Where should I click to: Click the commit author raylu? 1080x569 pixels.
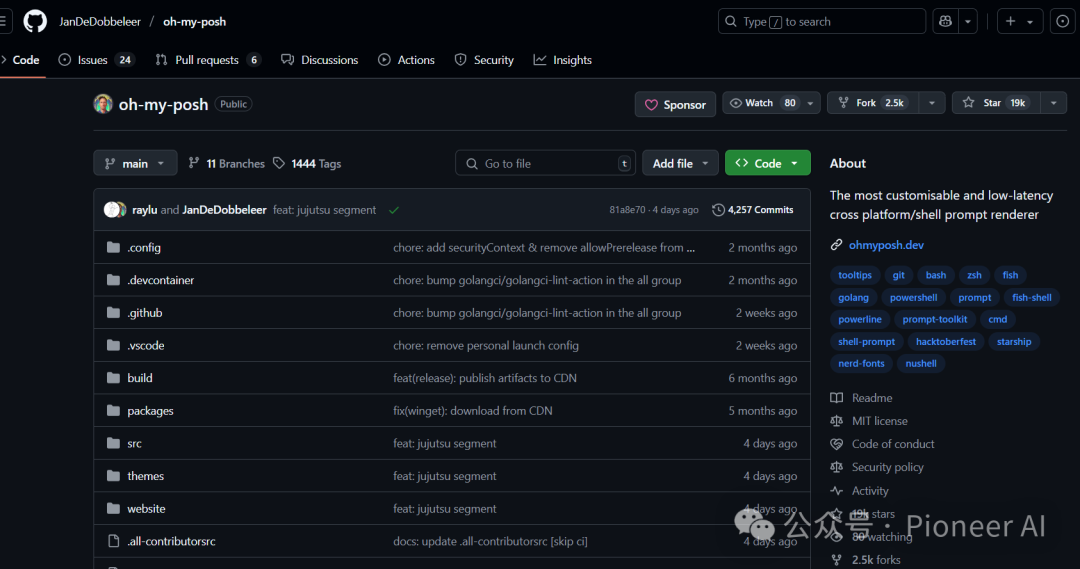(145, 209)
